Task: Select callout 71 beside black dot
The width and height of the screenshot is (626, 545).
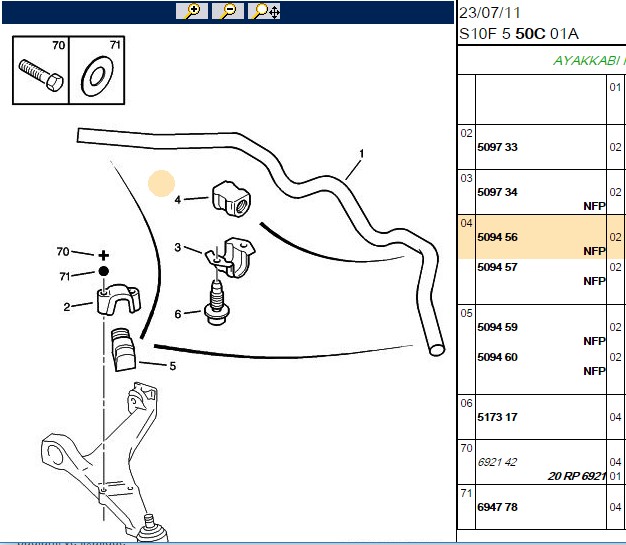Action: point(65,276)
